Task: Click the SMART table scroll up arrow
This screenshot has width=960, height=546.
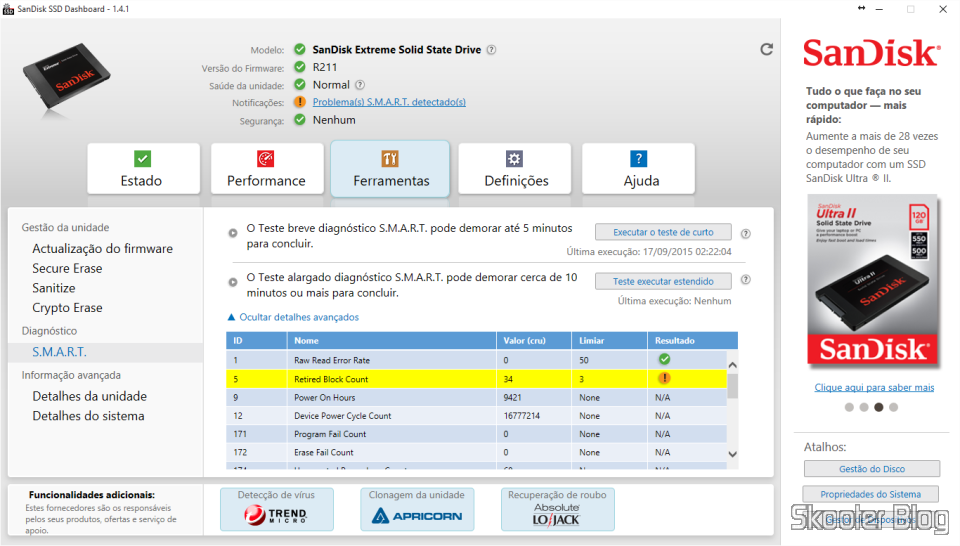Action: click(x=732, y=365)
